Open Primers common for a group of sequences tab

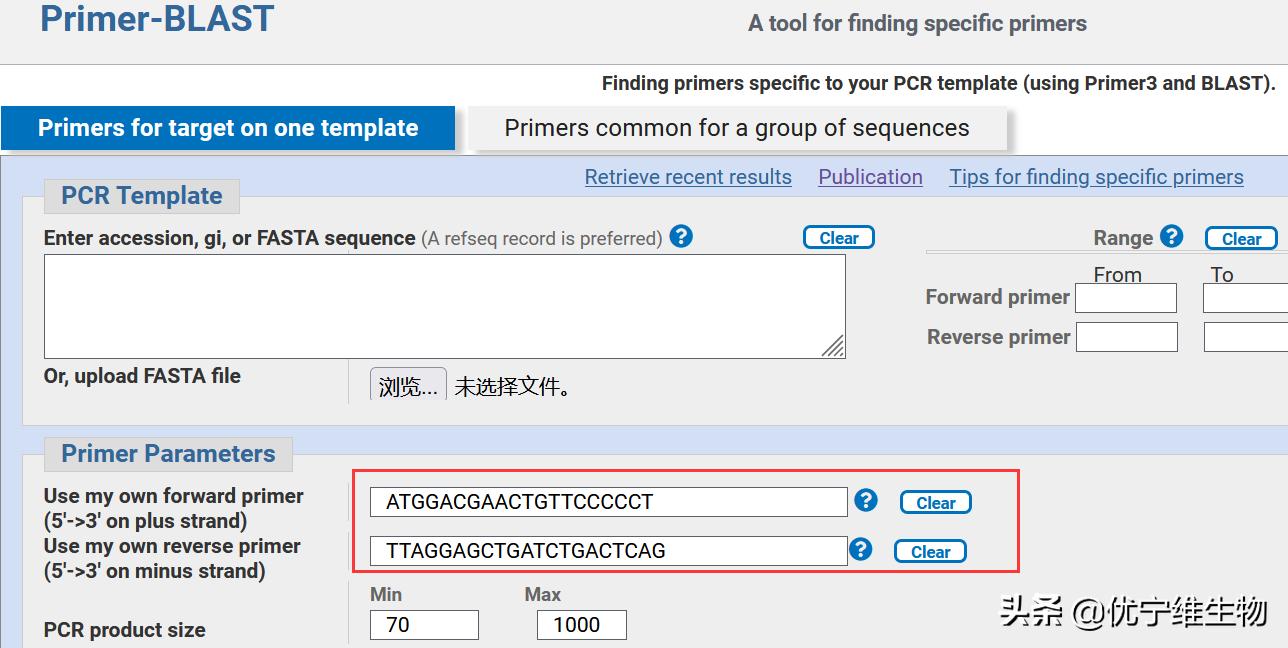click(x=736, y=128)
